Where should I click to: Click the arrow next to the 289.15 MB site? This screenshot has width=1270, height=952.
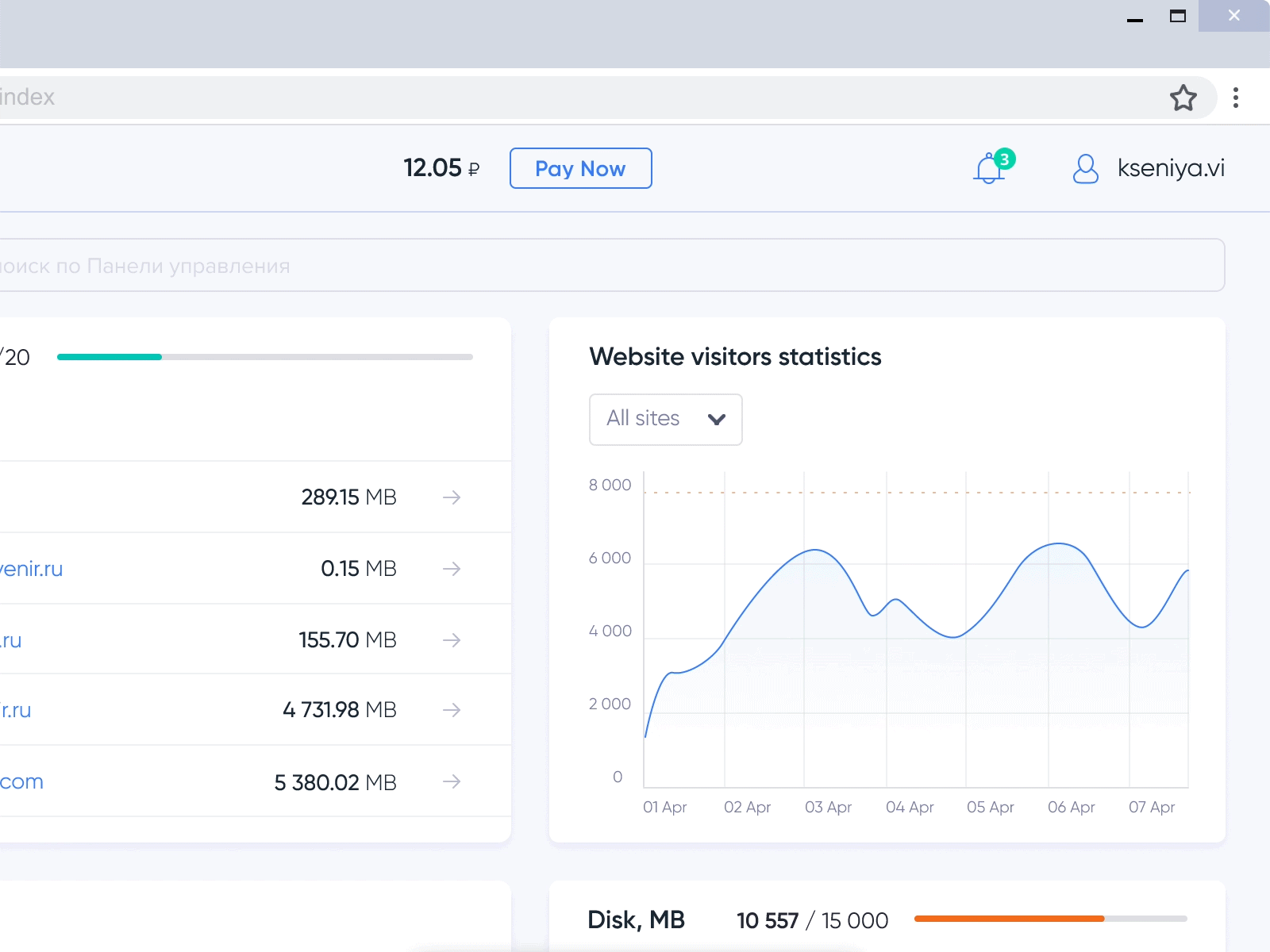pyautogui.click(x=451, y=497)
